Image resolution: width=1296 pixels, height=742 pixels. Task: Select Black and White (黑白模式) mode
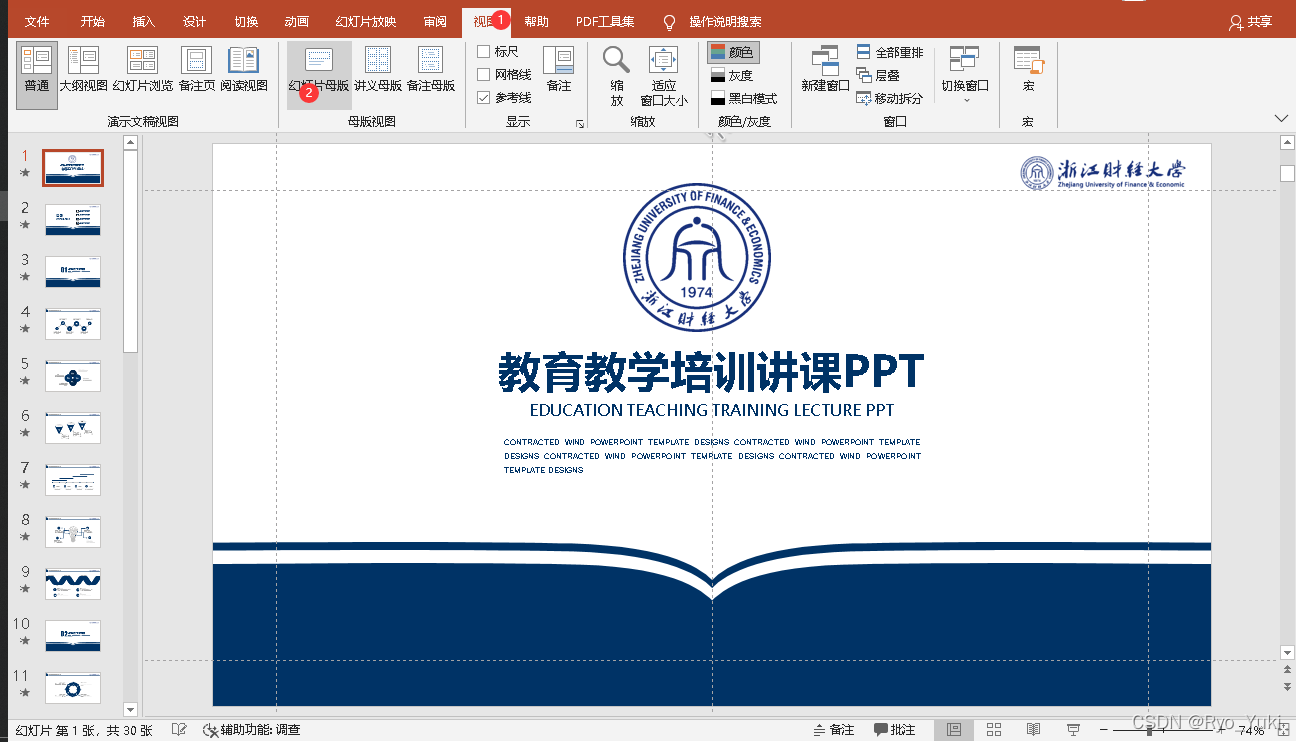point(744,98)
